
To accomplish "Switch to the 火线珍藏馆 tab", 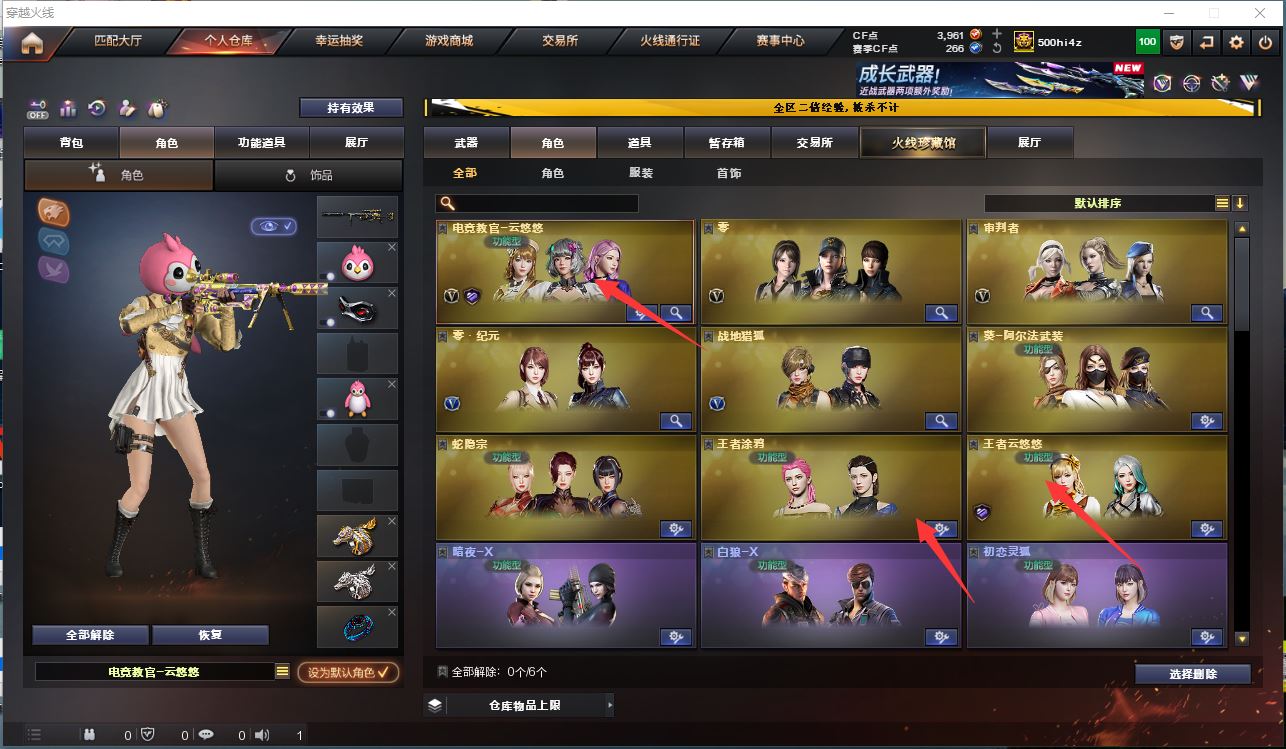I will click(923, 143).
